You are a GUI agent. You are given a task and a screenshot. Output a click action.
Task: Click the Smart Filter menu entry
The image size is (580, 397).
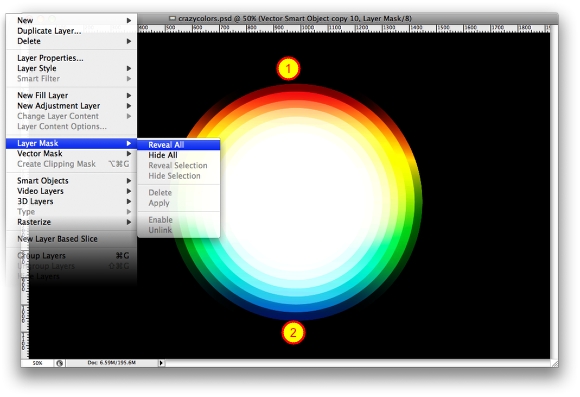[x=71, y=78]
